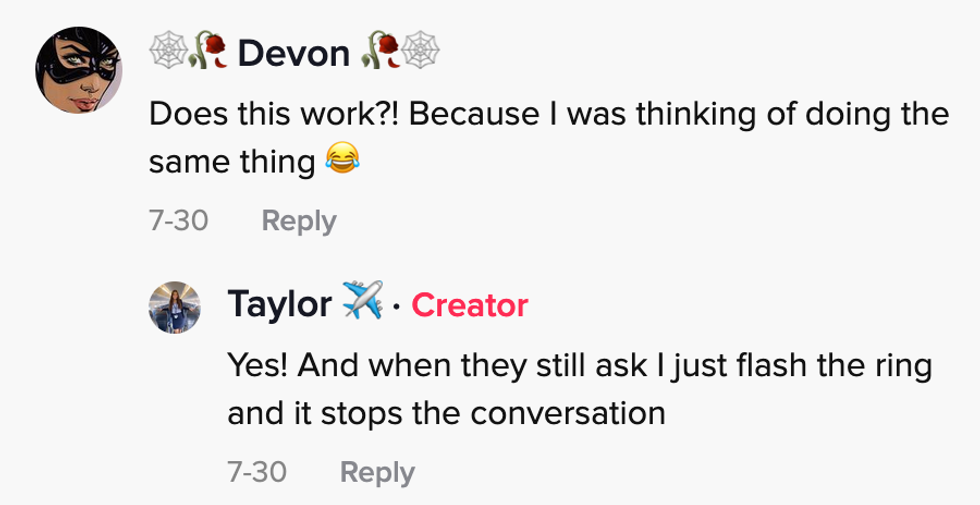Click the wilted rose emoji before Devon
Viewport: 980px width, 505px height.
pyautogui.click(x=202, y=54)
